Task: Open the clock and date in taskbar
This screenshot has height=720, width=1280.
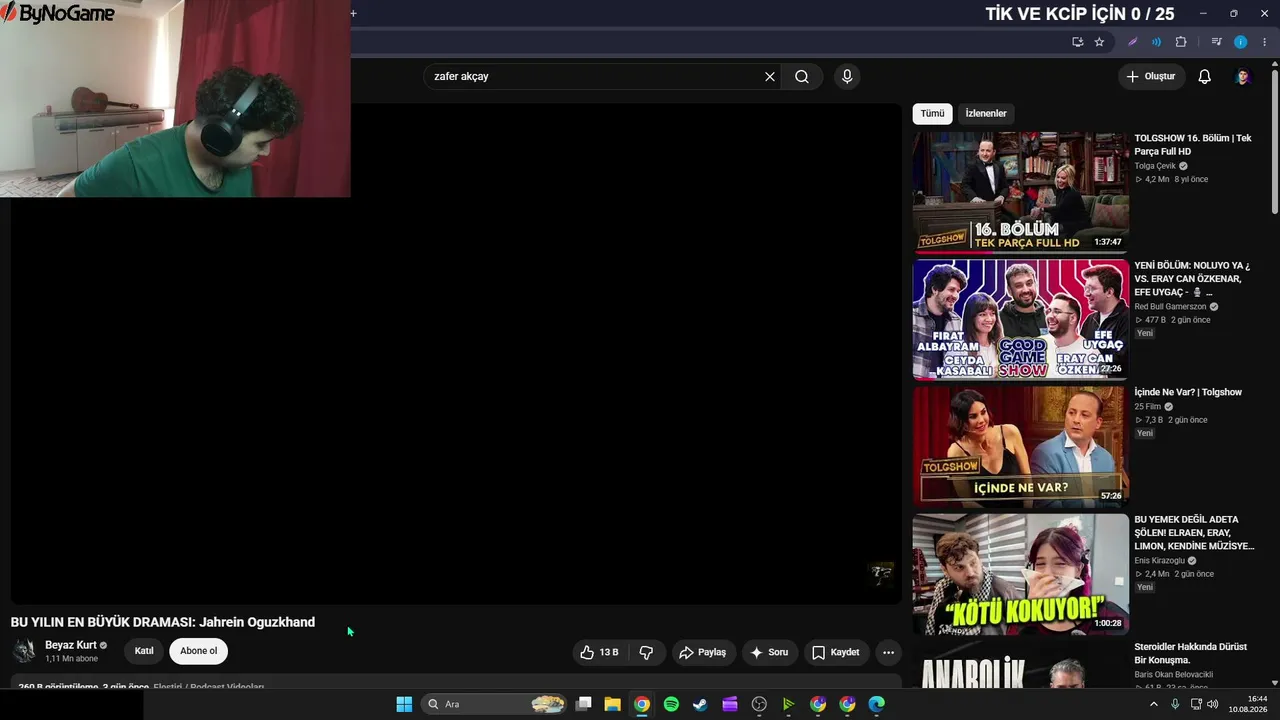Action: click(1249, 704)
